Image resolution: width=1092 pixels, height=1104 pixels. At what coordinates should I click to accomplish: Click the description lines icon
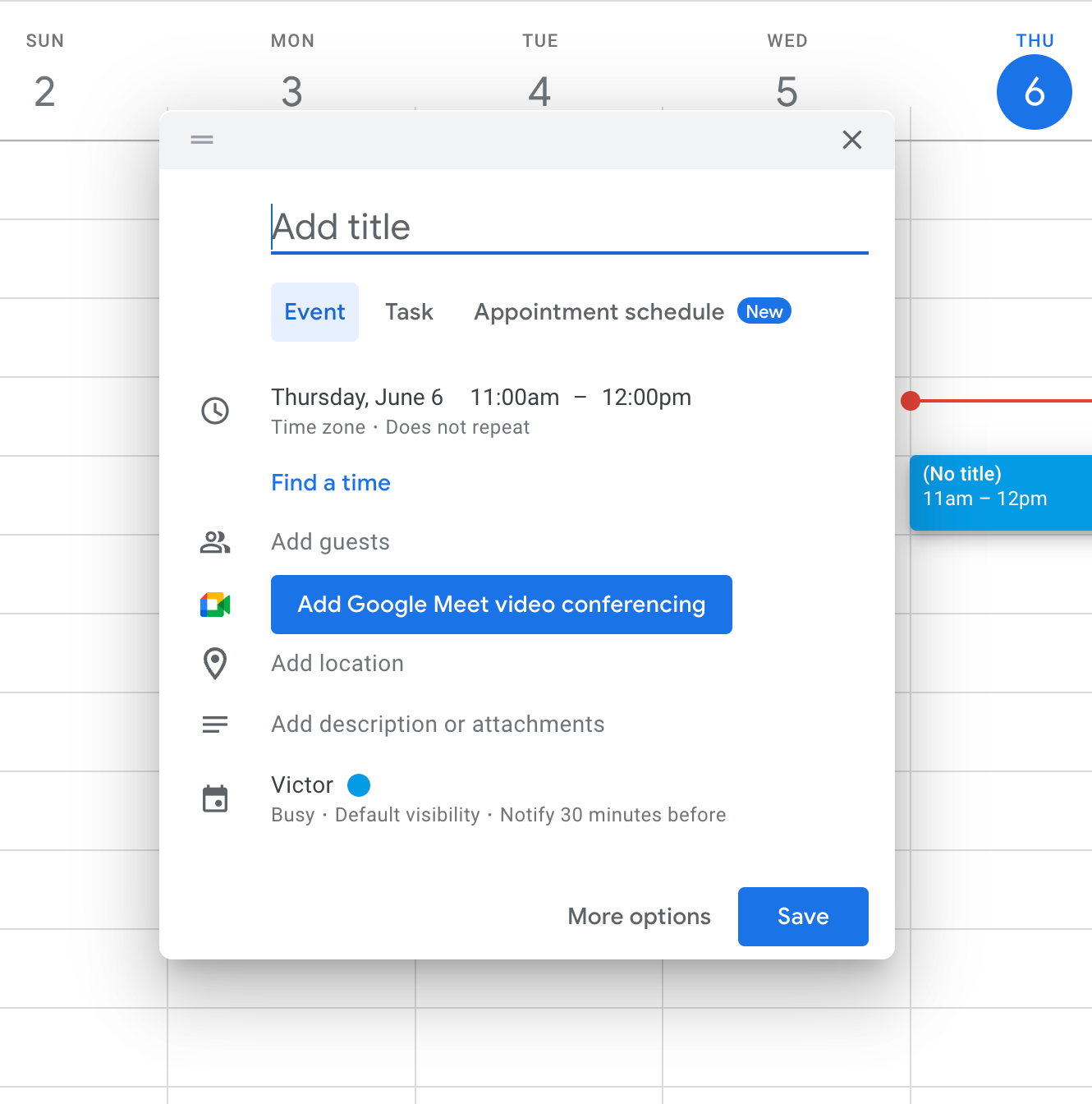pyautogui.click(x=215, y=724)
